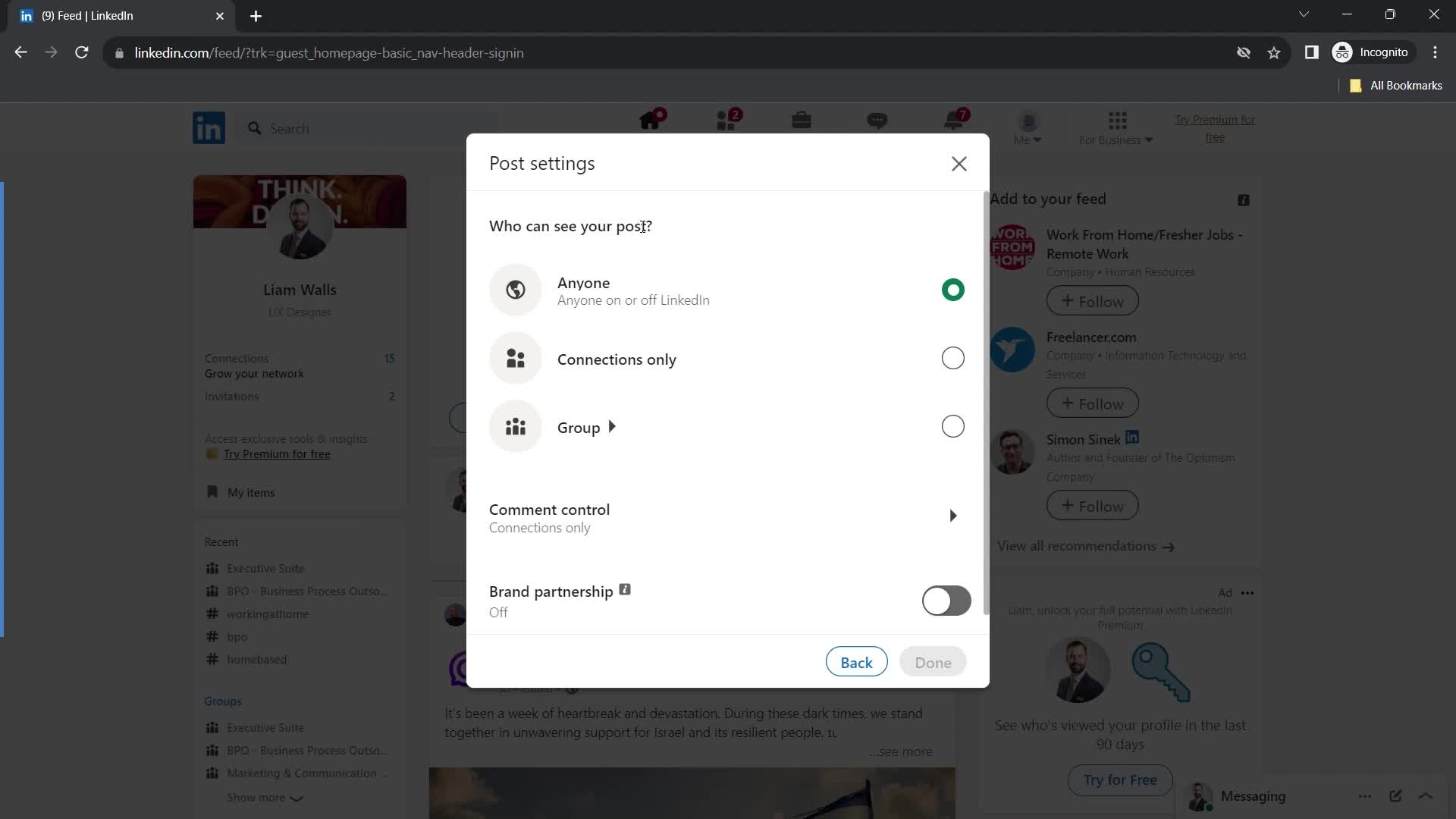Click the Anyone visibility option icon
1456x819 pixels.
point(516,290)
